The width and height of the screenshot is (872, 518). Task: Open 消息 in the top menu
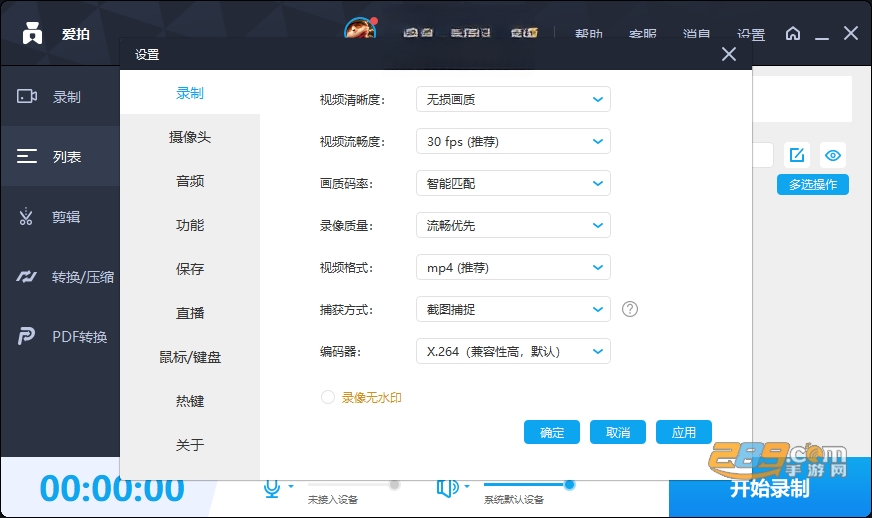click(x=696, y=33)
